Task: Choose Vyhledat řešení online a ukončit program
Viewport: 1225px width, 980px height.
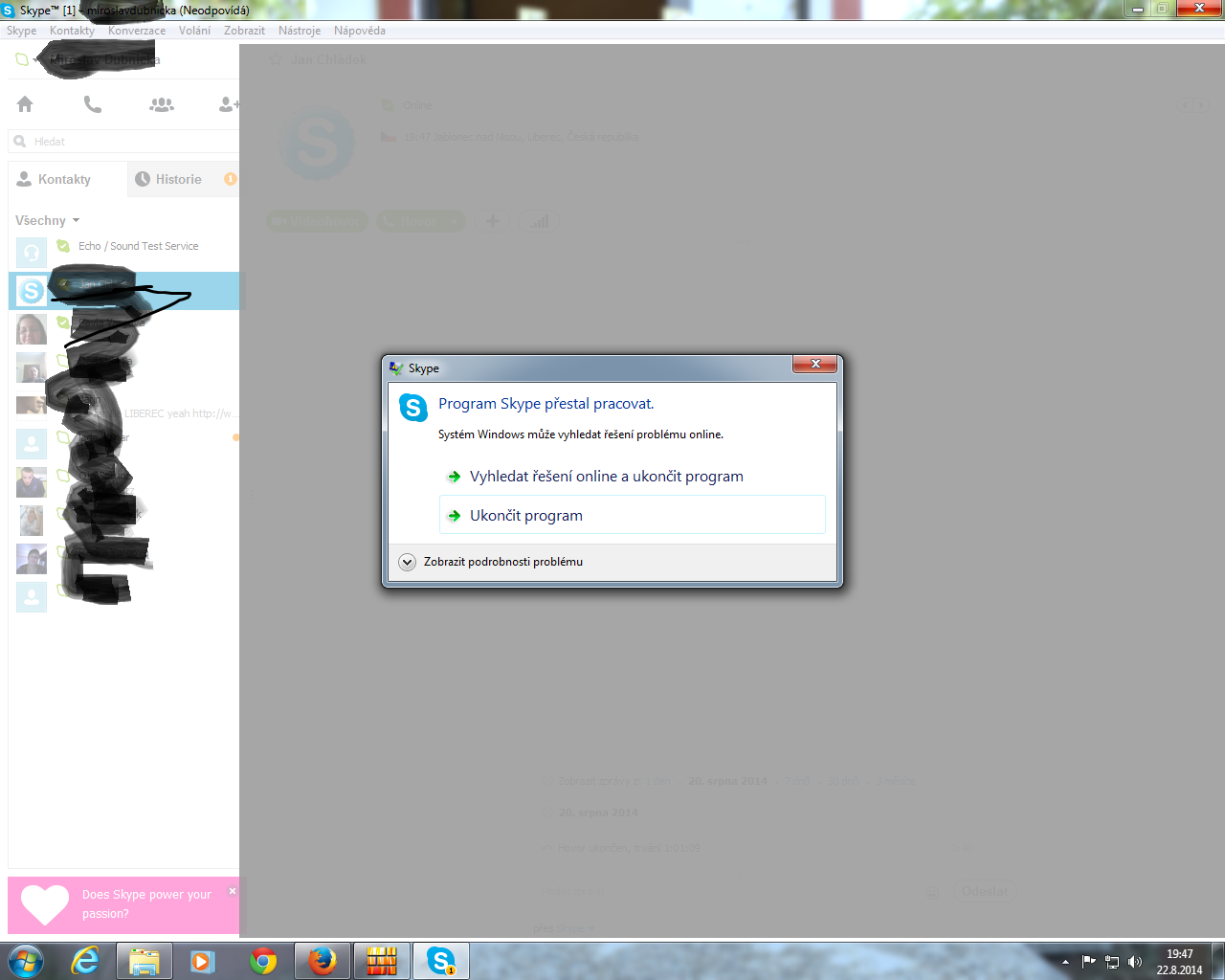Action: coord(606,476)
